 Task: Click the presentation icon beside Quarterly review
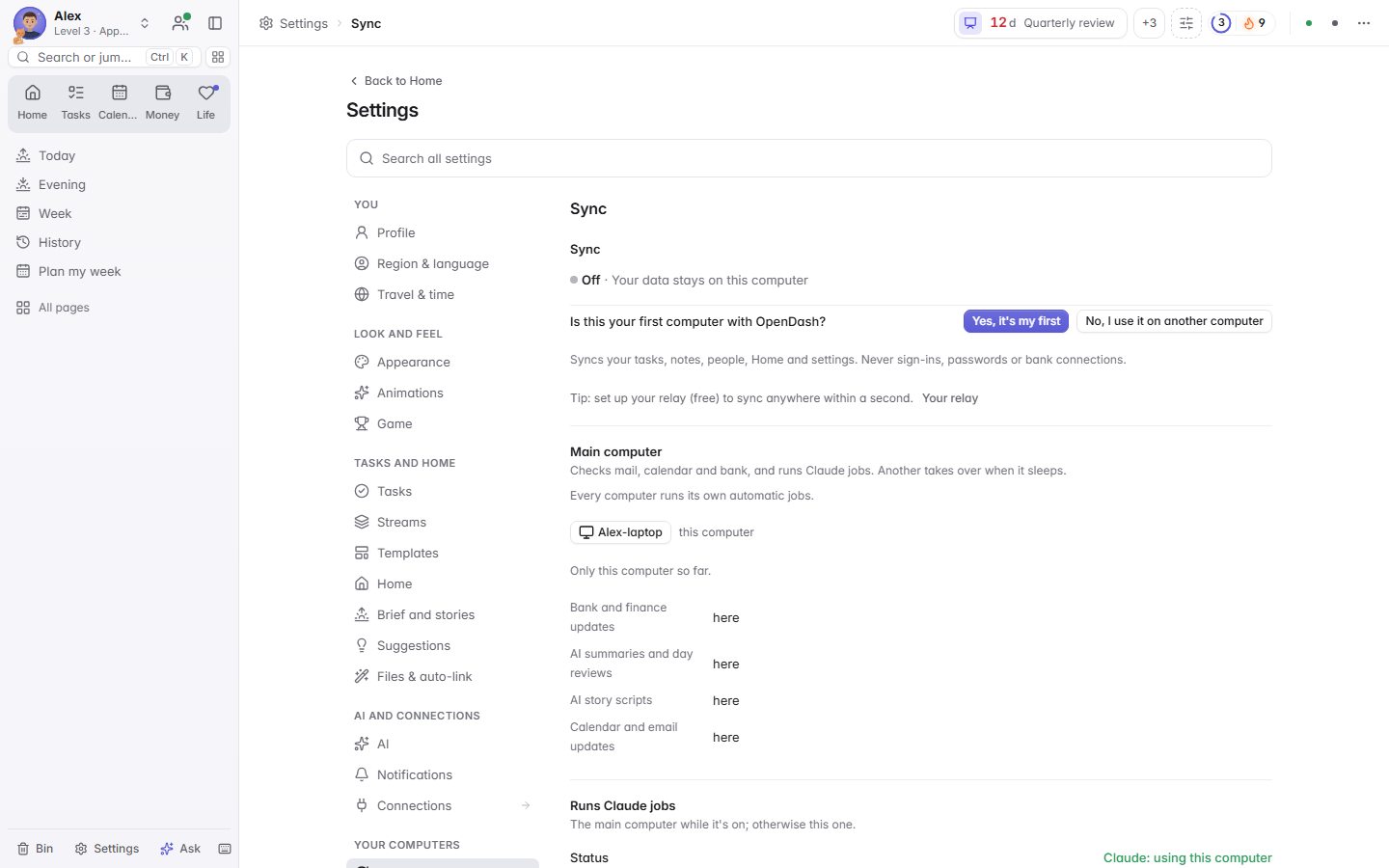click(x=970, y=23)
